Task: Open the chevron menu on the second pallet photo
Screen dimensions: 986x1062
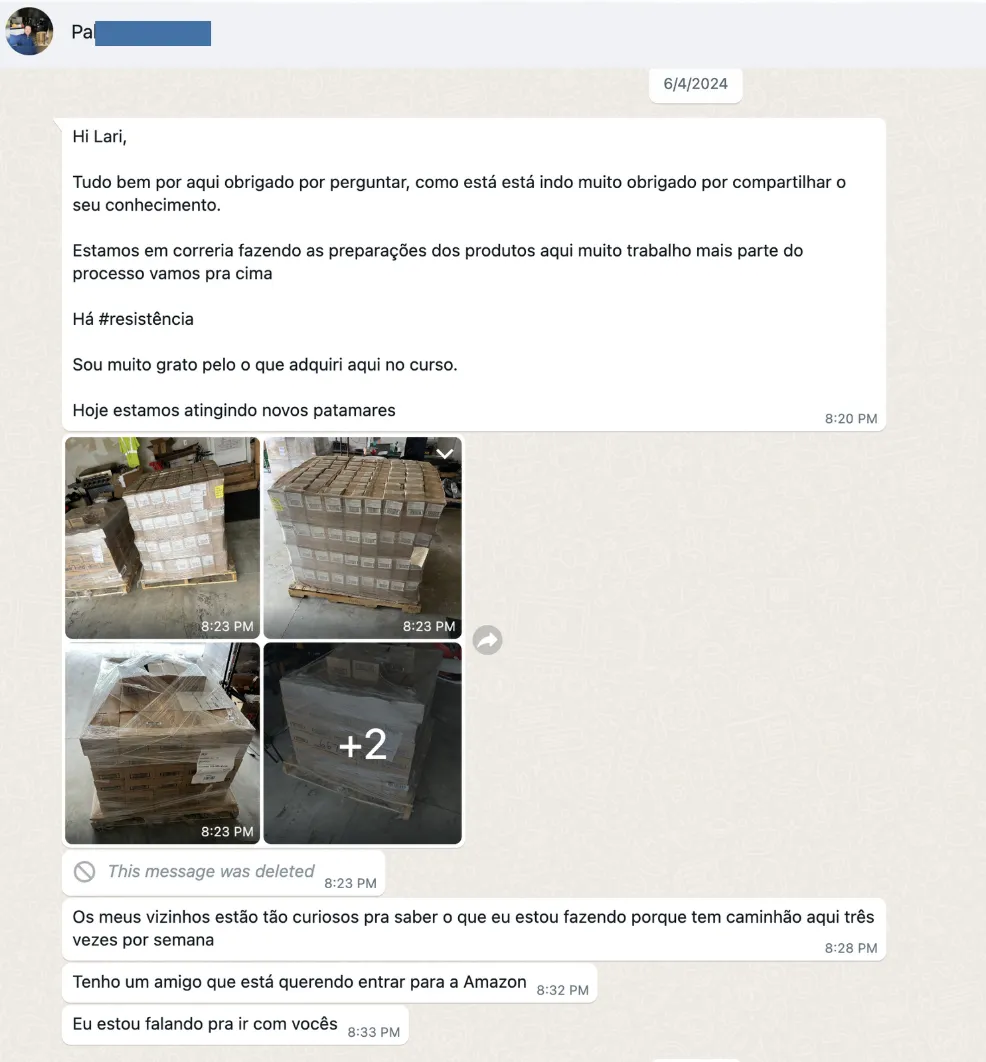Action: 444,454
